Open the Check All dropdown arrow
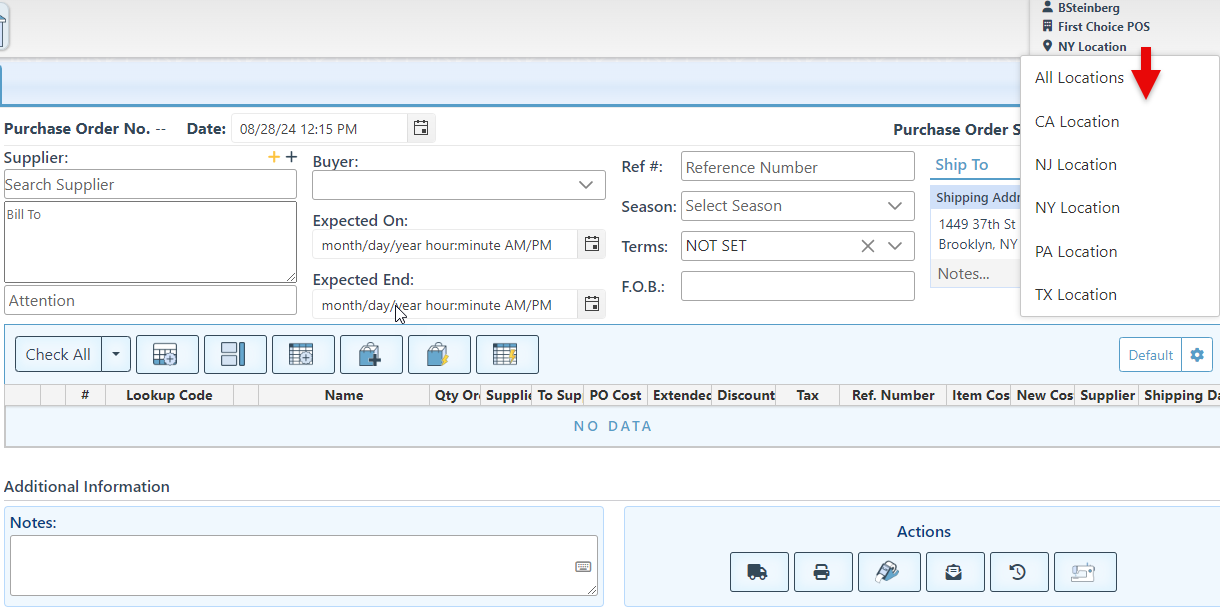Image resolution: width=1220 pixels, height=611 pixels. point(117,354)
